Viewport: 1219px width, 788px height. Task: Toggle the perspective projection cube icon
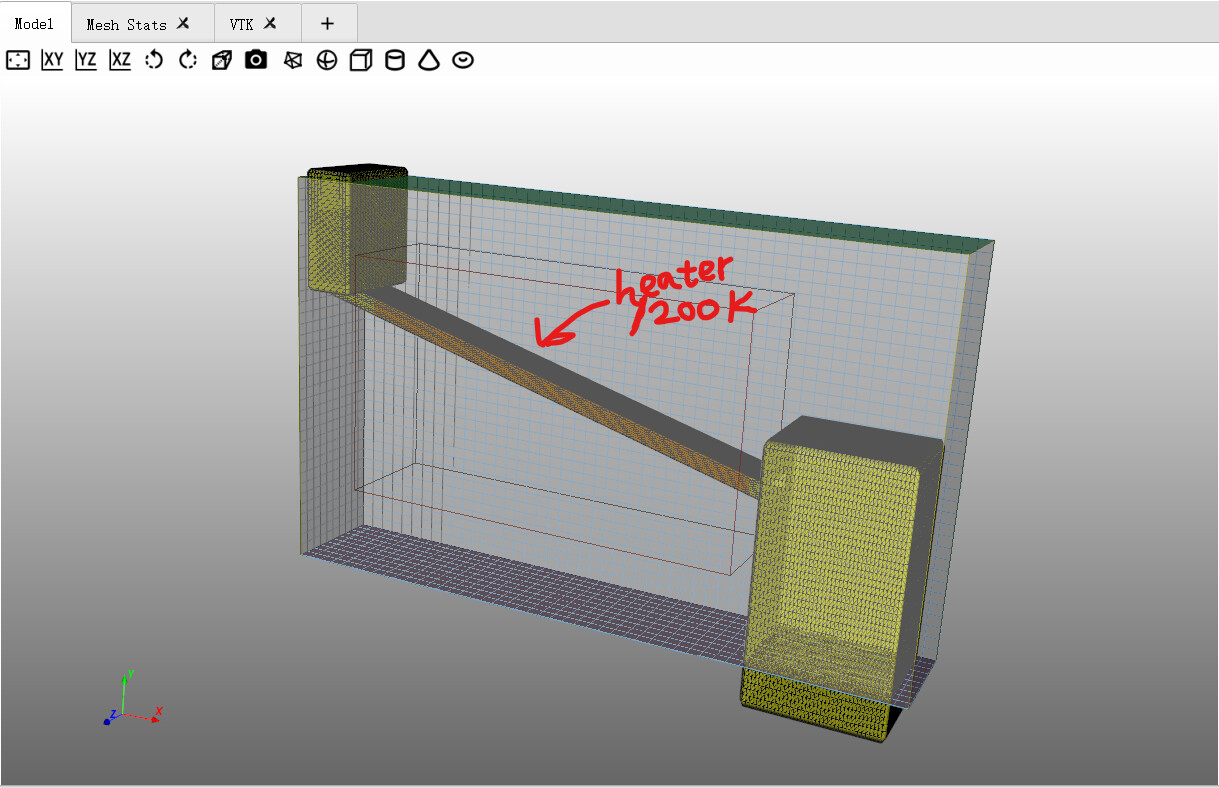click(222, 61)
